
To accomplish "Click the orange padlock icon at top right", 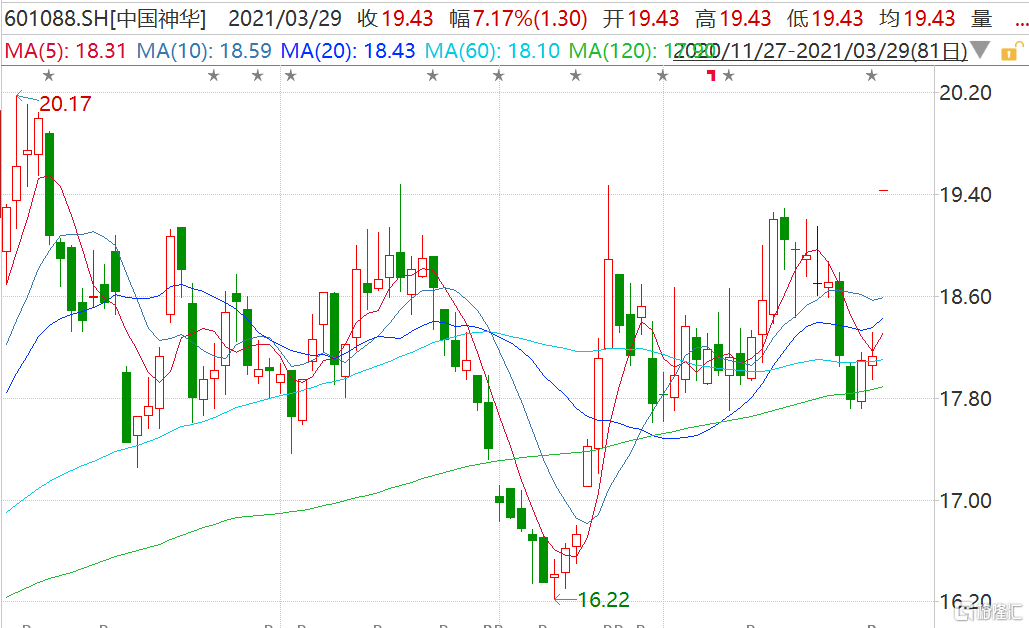I will coord(1008,49).
